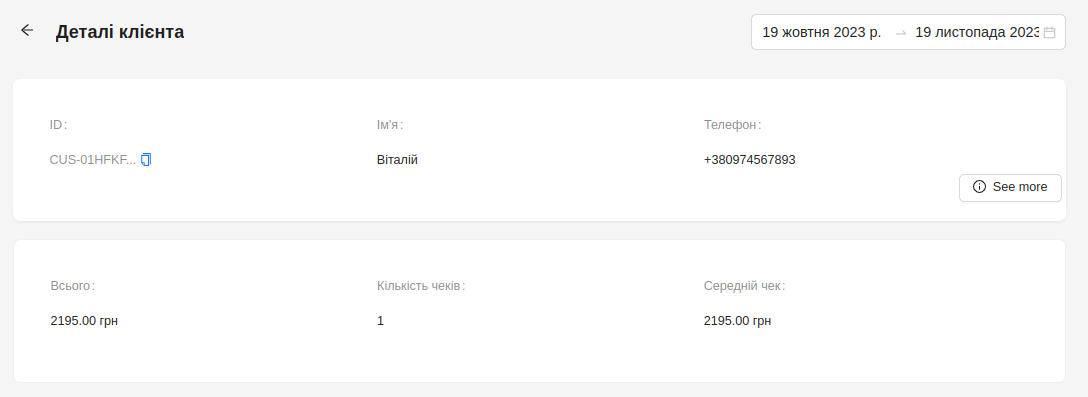Click the Телефон field label
This screenshot has height=397, width=1088.
click(732, 125)
